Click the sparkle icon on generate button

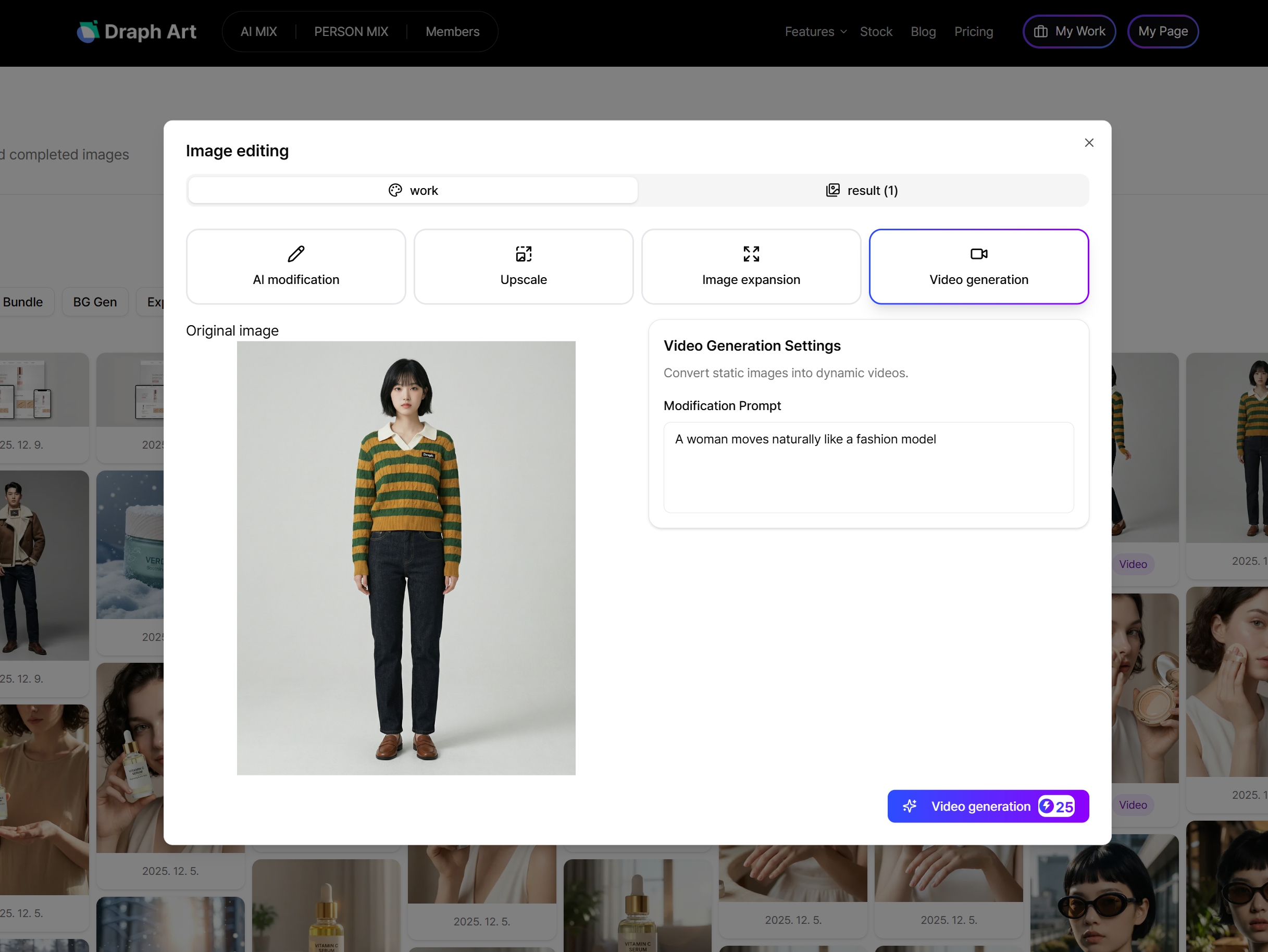(910, 806)
